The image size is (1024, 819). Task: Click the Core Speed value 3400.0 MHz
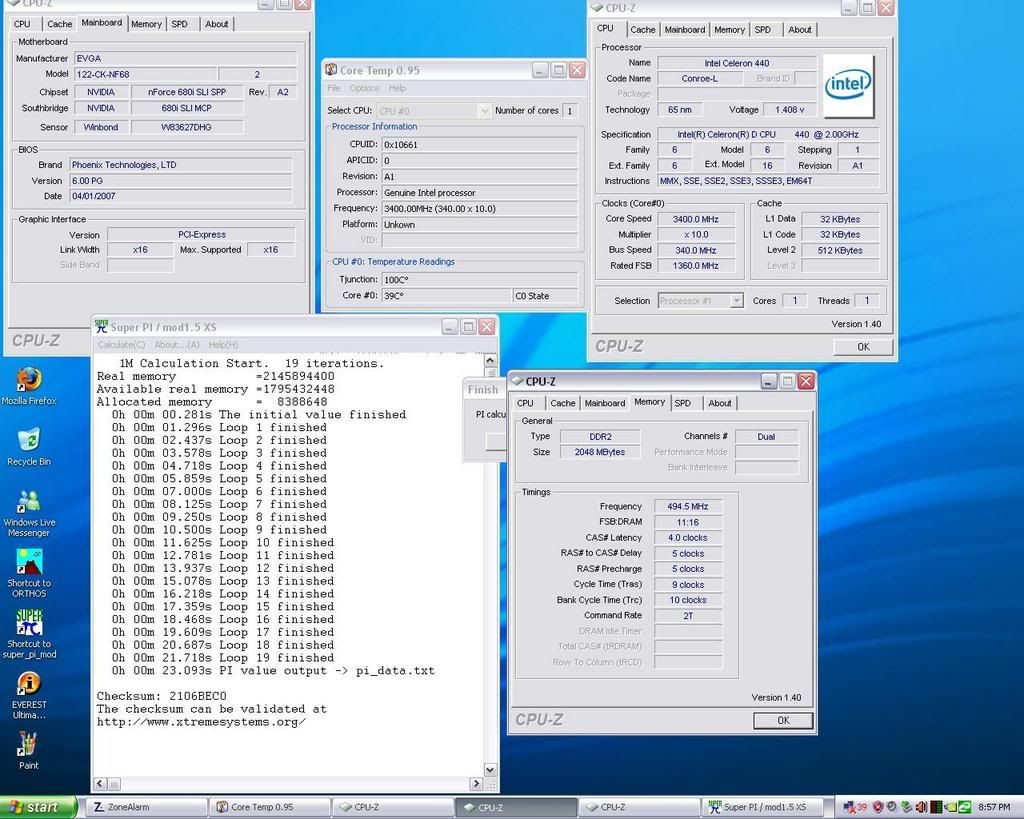tap(696, 219)
